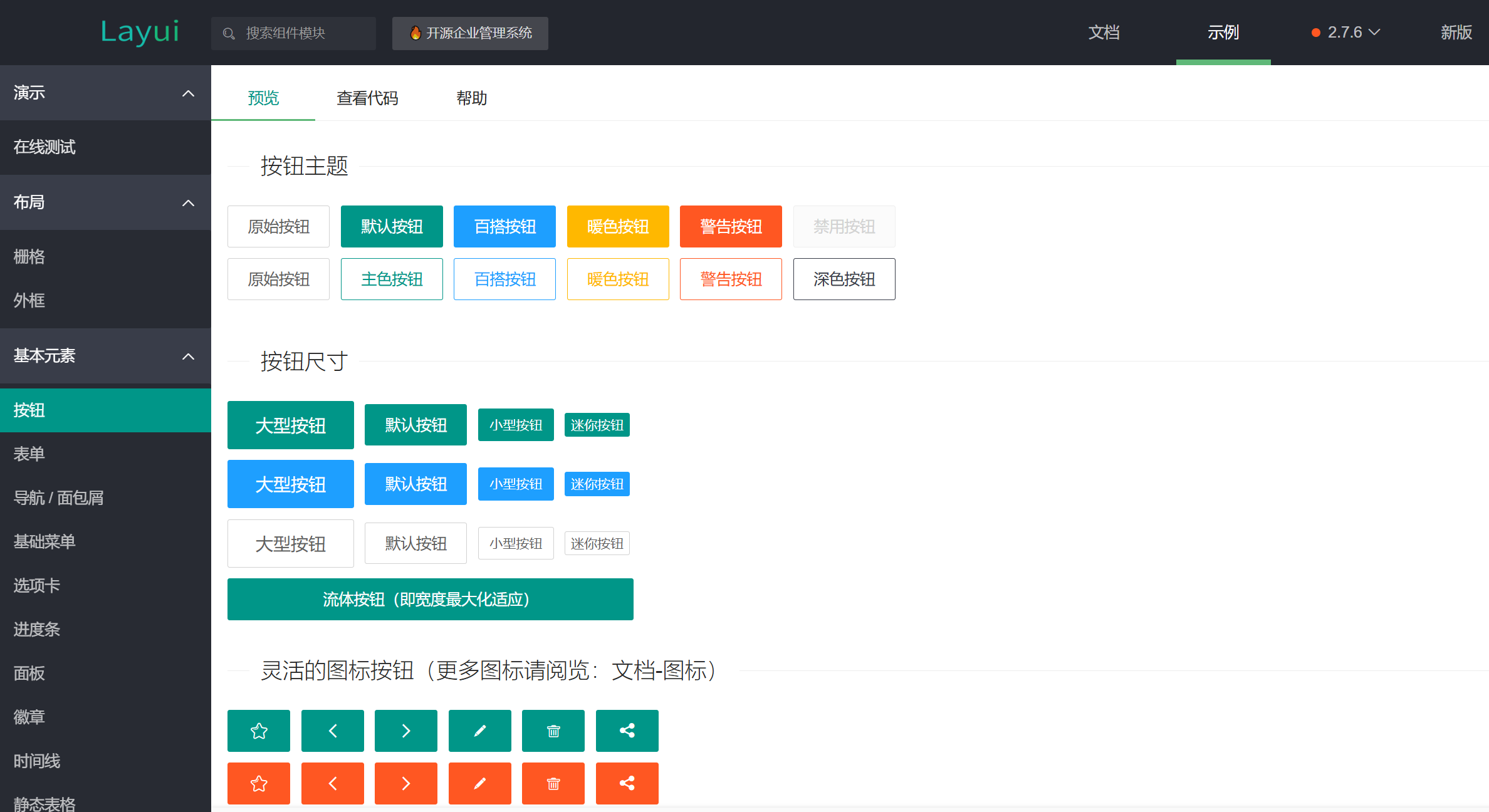Click inside the 搜索组件模块 search field

(295, 33)
